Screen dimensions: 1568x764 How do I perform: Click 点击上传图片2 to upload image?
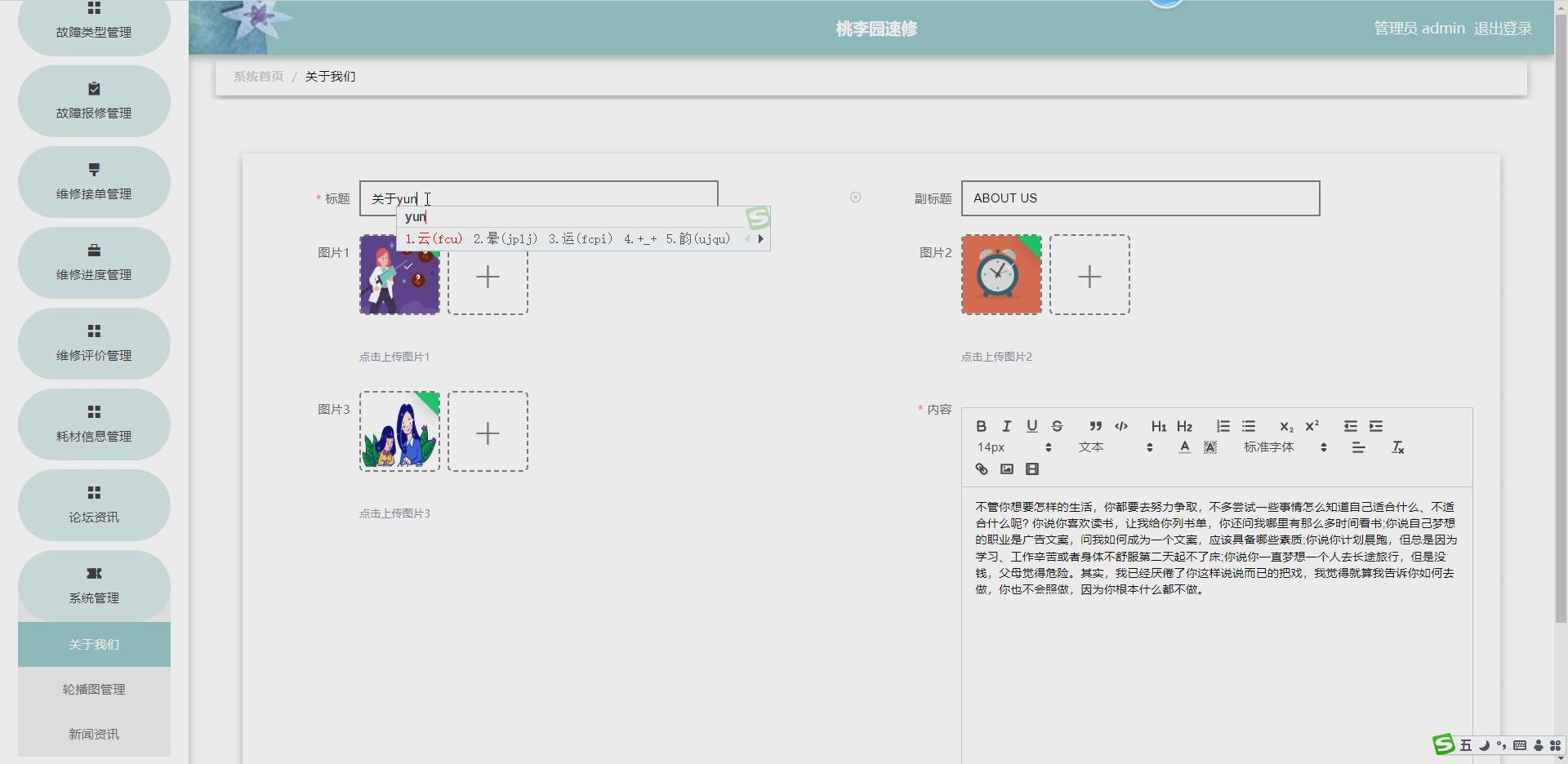[x=997, y=356]
